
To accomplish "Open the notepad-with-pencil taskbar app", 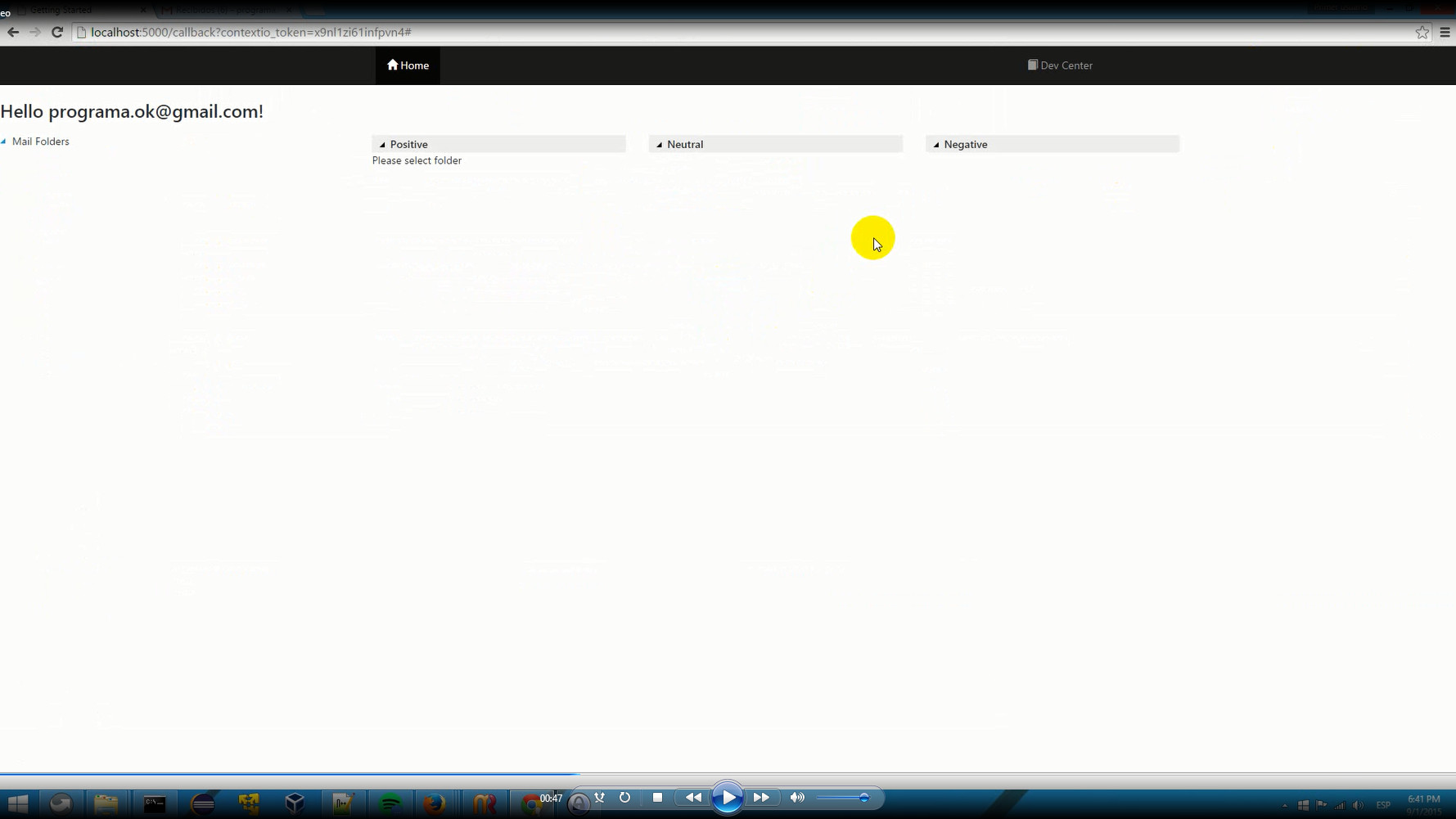I will 342,804.
